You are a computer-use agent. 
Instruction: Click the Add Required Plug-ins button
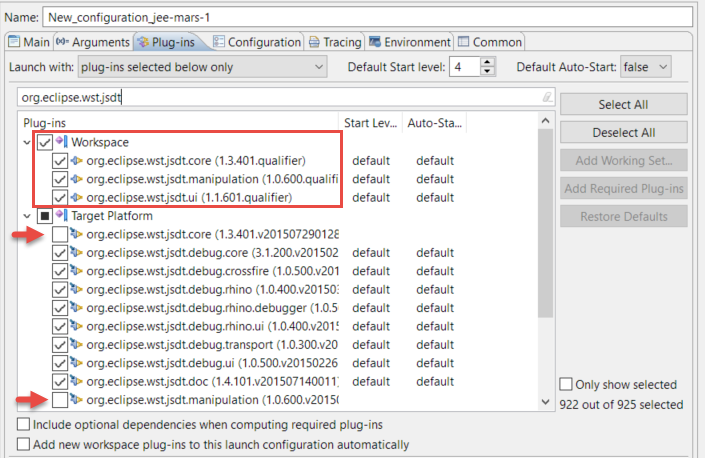[x=624, y=188]
